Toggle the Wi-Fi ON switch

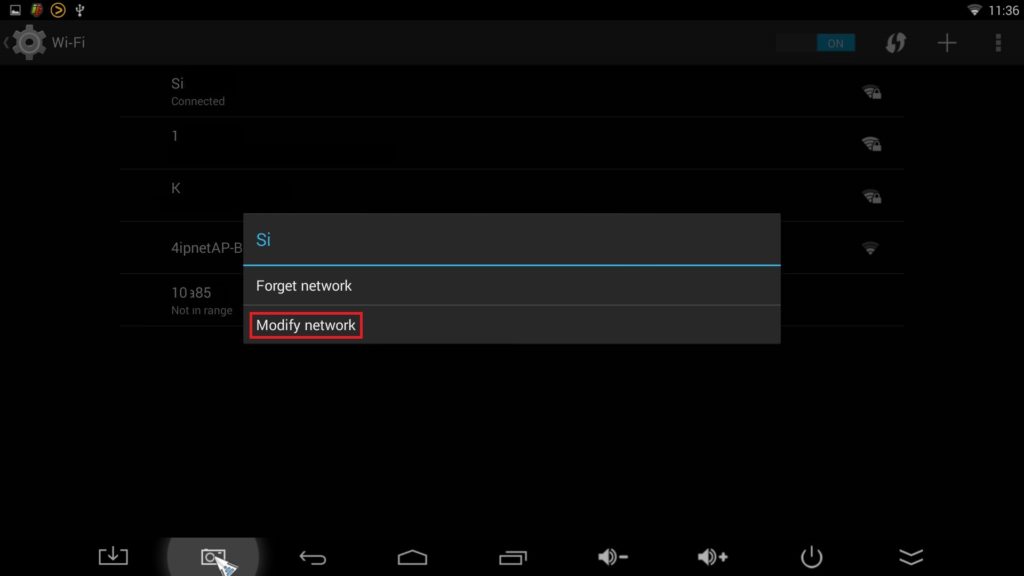point(816,43)
